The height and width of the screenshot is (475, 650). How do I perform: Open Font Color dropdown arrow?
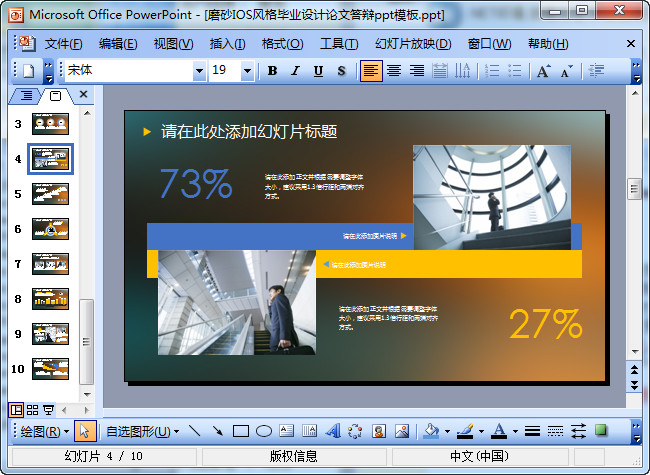pos(515,431)
